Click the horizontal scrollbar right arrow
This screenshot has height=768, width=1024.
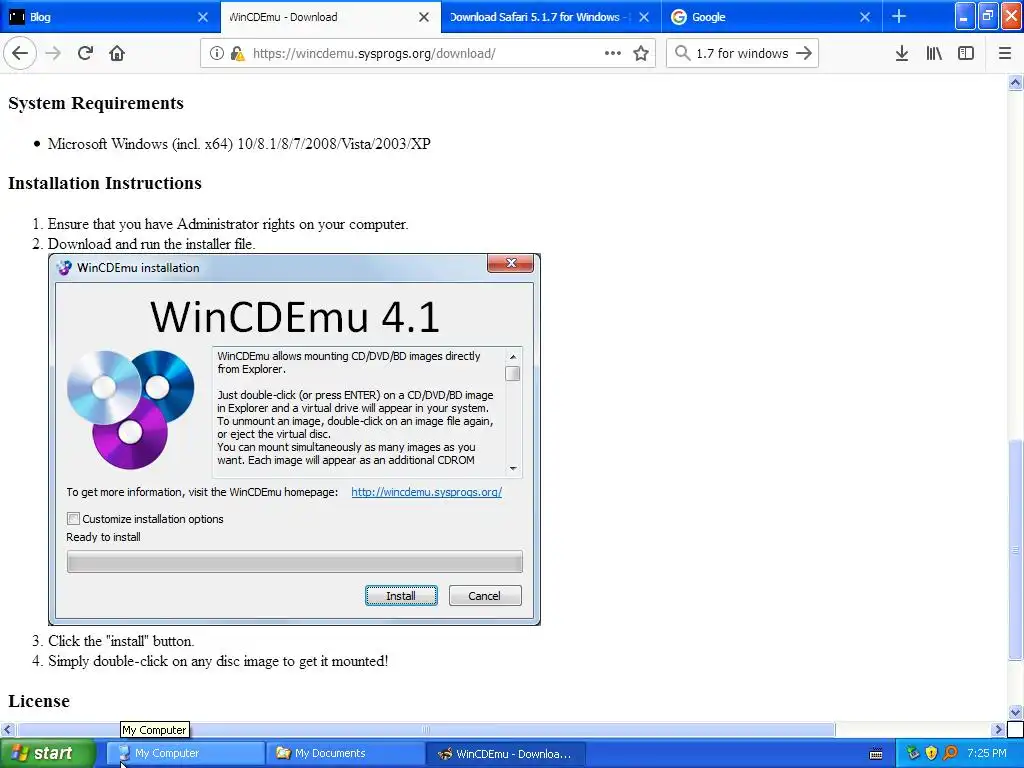[998, 729]
